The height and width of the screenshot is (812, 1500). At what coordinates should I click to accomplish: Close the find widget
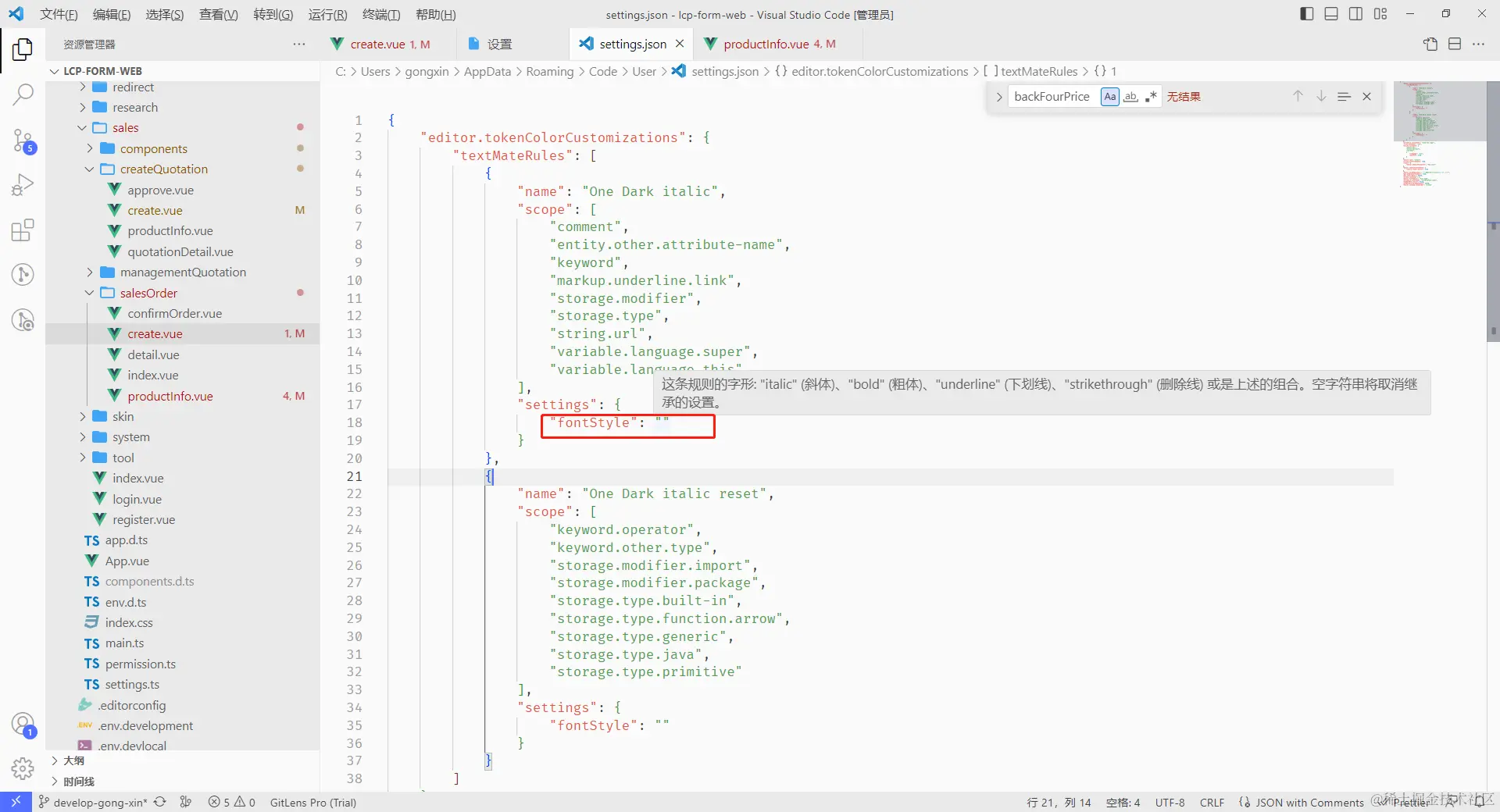click(1366, 96)
